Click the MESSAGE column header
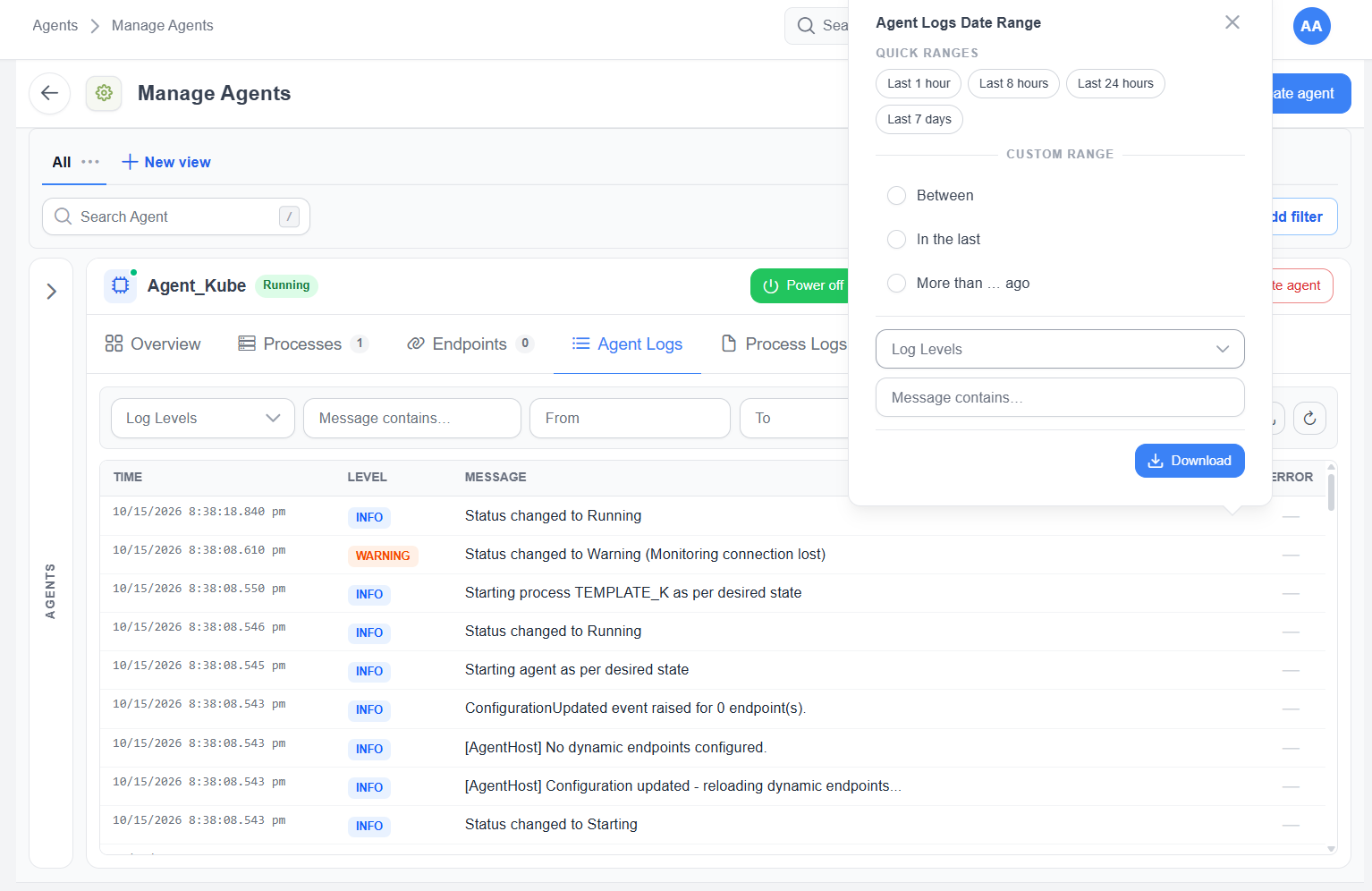The height and width of the screenshot is (891, 1372). point(495,478)
